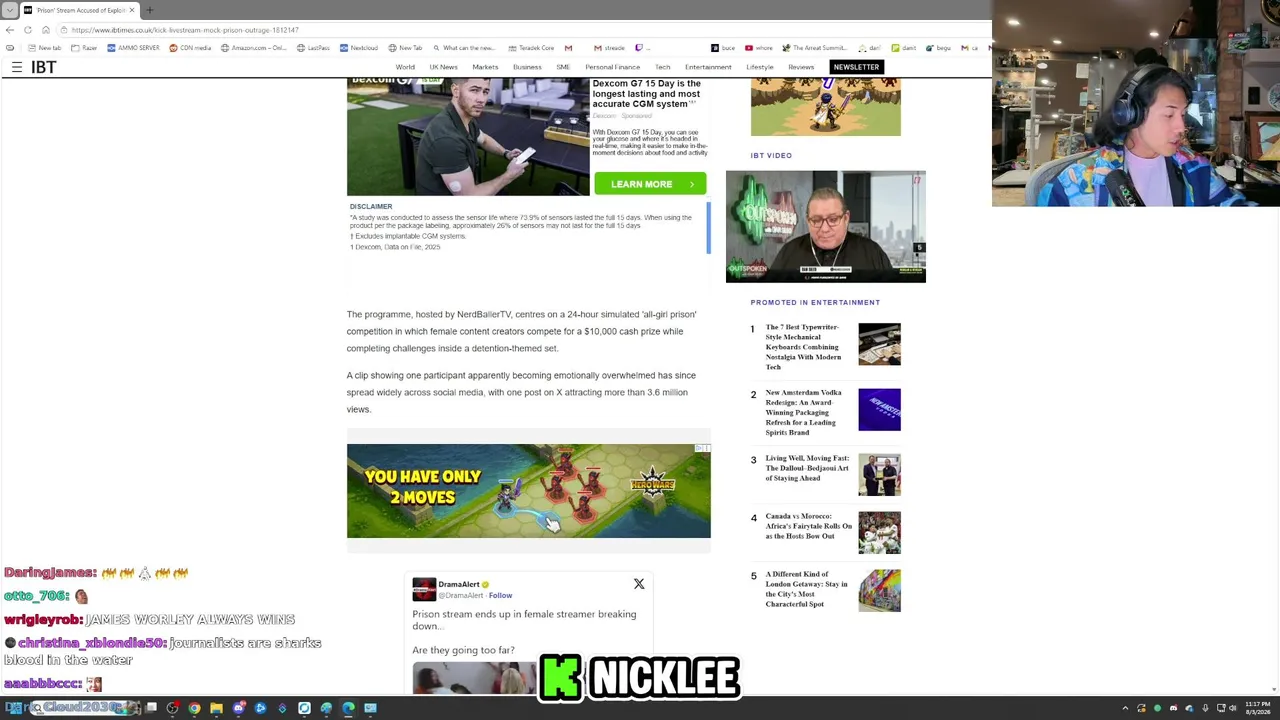The height and width of the screenshot is (720, 1280).
Task: Open the Business section
Action: pos(527,67)
